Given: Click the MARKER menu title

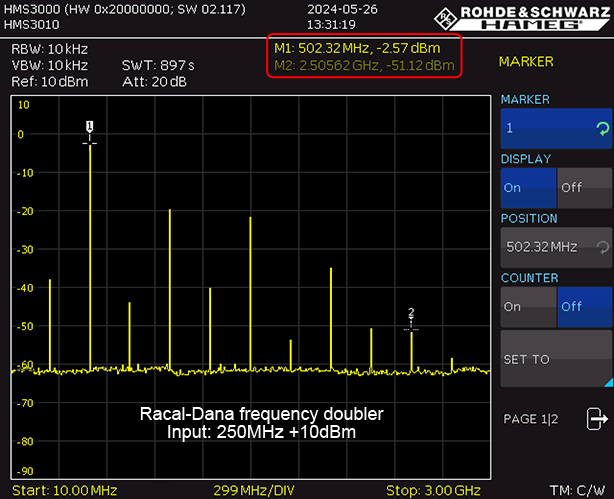Looking at the screenshot, I should (526, 61).
